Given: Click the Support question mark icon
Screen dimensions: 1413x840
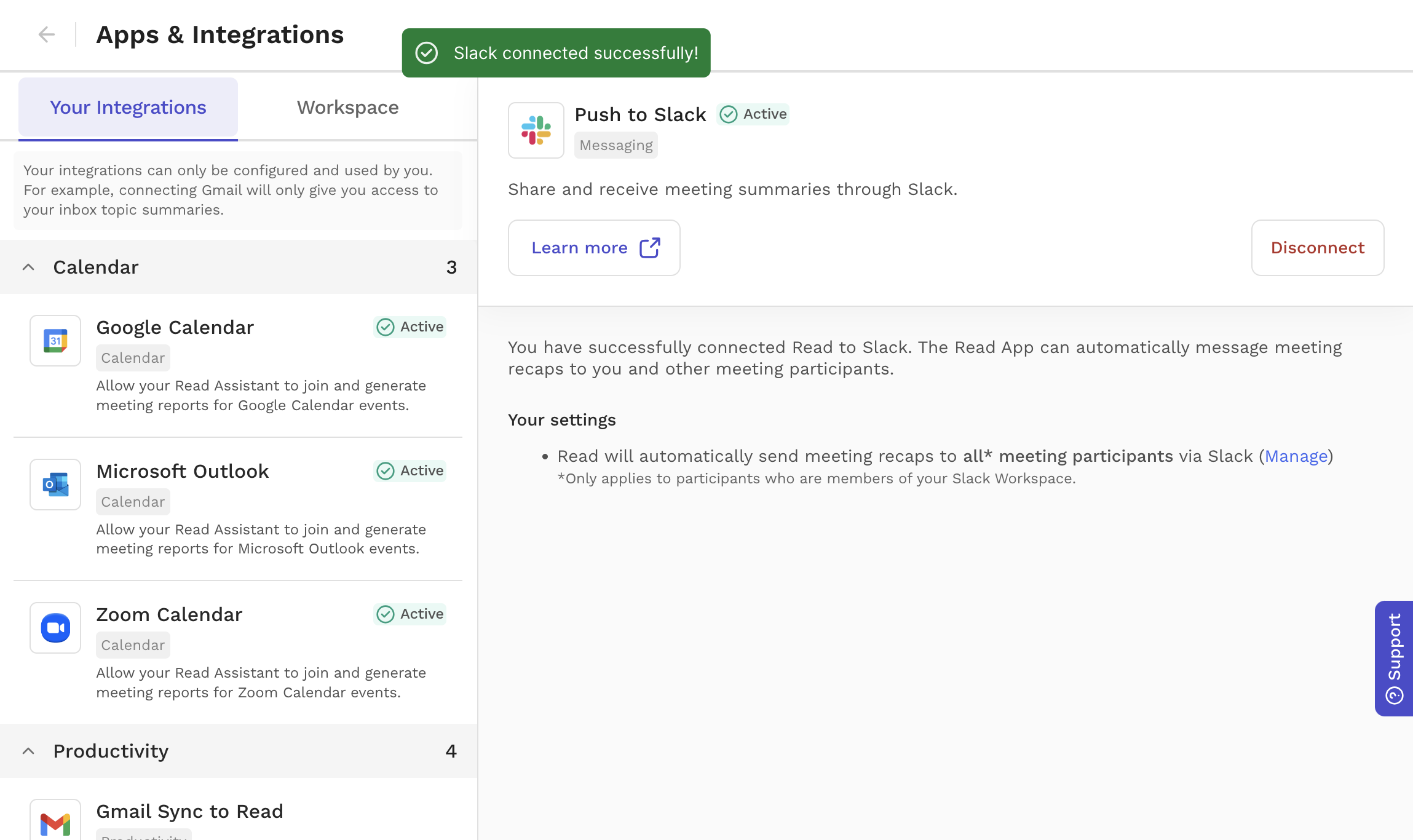Looking at the screenshot, I should (x=1395, y=695).
